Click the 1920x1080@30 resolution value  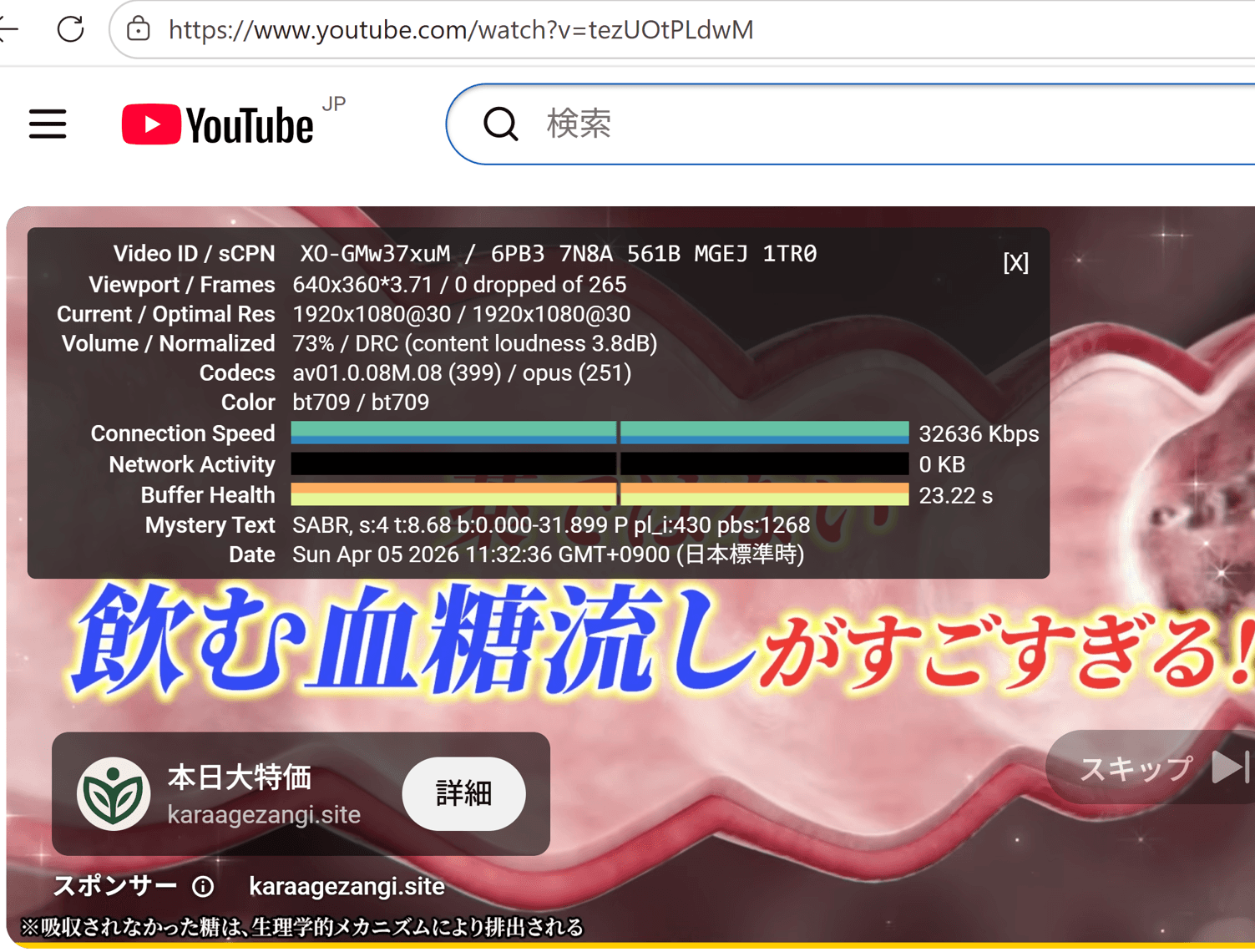pos(462,315)
